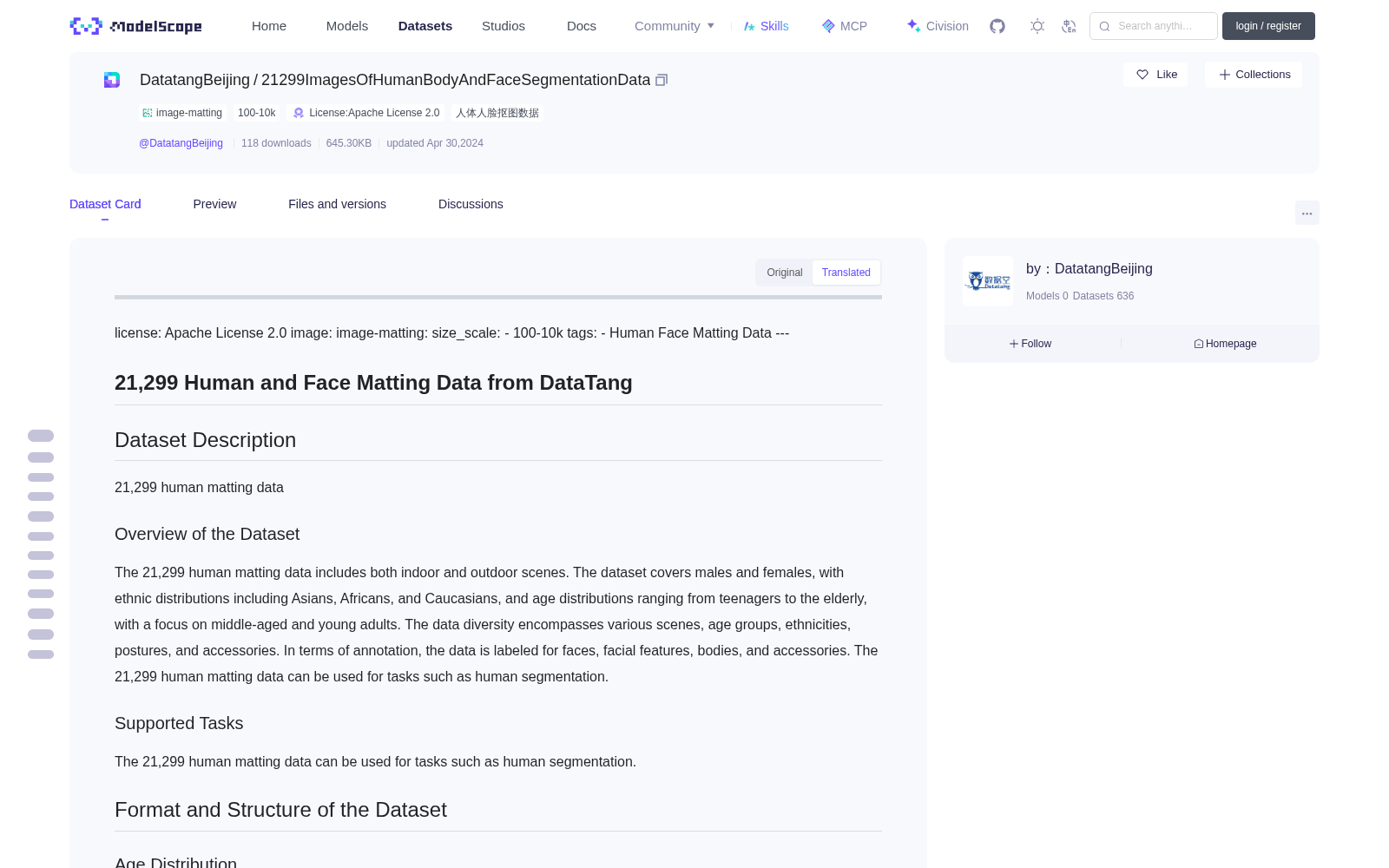
Task: Click the image-matting tag icon
Action: pos(148,113)
